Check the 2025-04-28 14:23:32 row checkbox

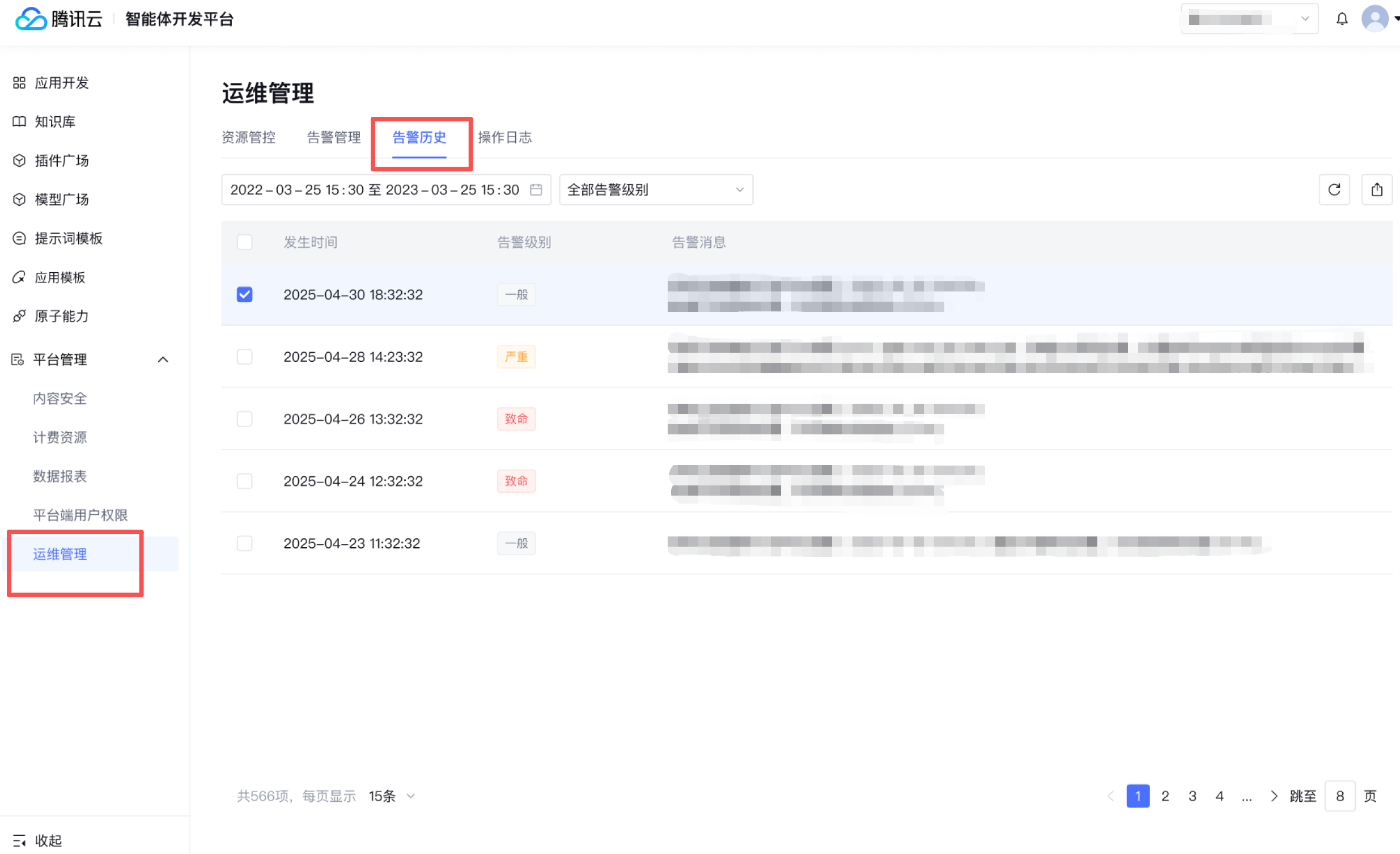click(x=244, y=357)
